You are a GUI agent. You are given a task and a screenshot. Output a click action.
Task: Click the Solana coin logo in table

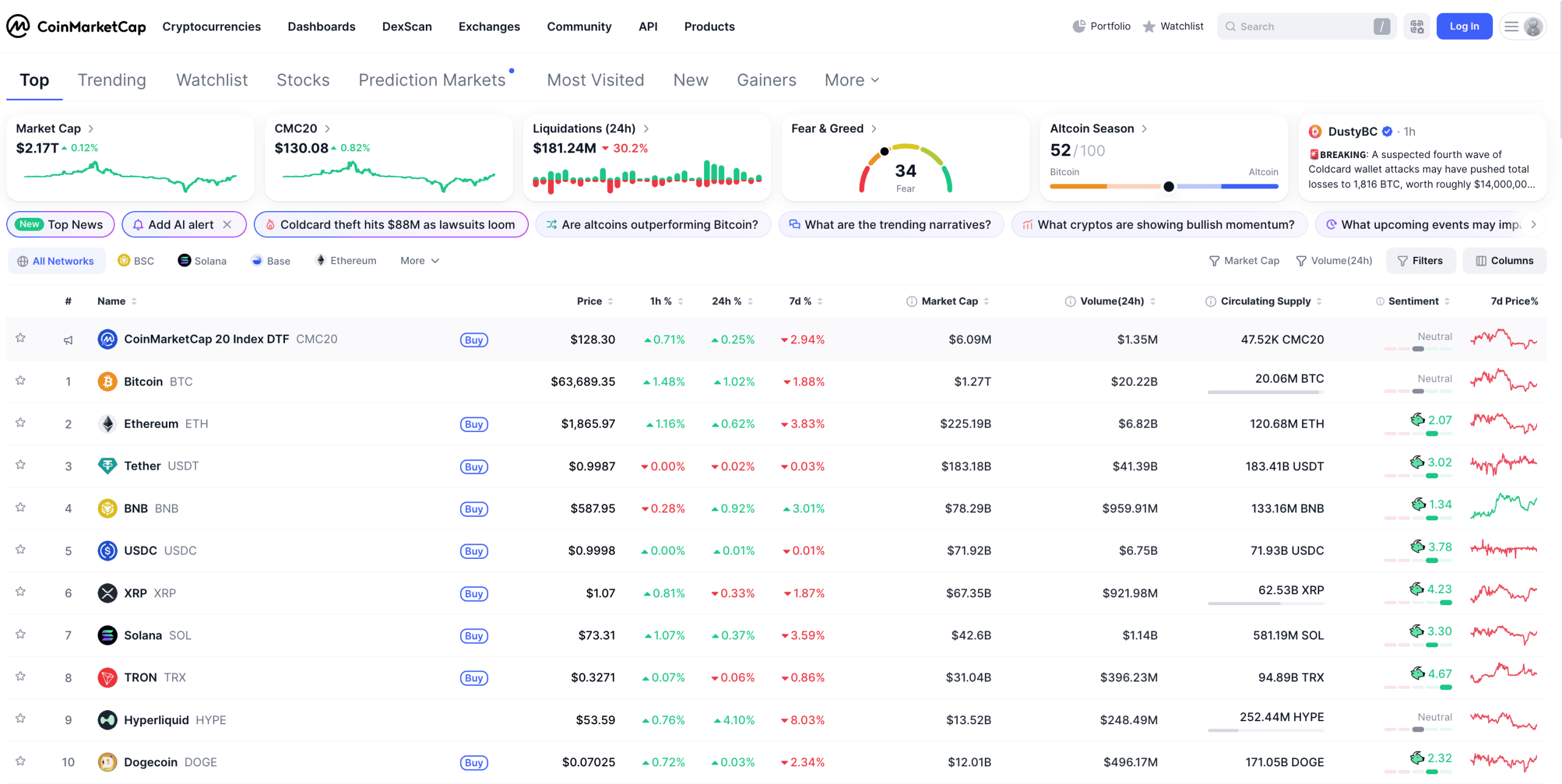107,635
